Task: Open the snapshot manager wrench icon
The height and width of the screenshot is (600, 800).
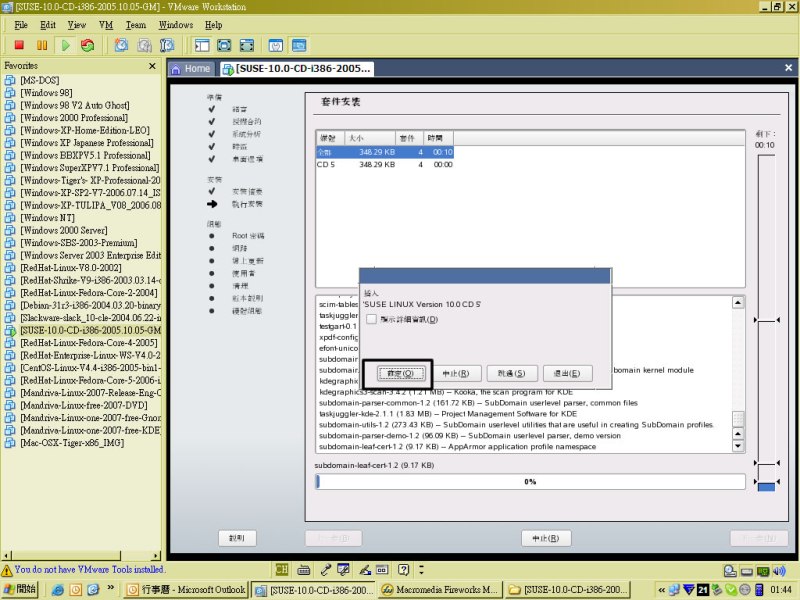Action: click(x=167, y=45)
